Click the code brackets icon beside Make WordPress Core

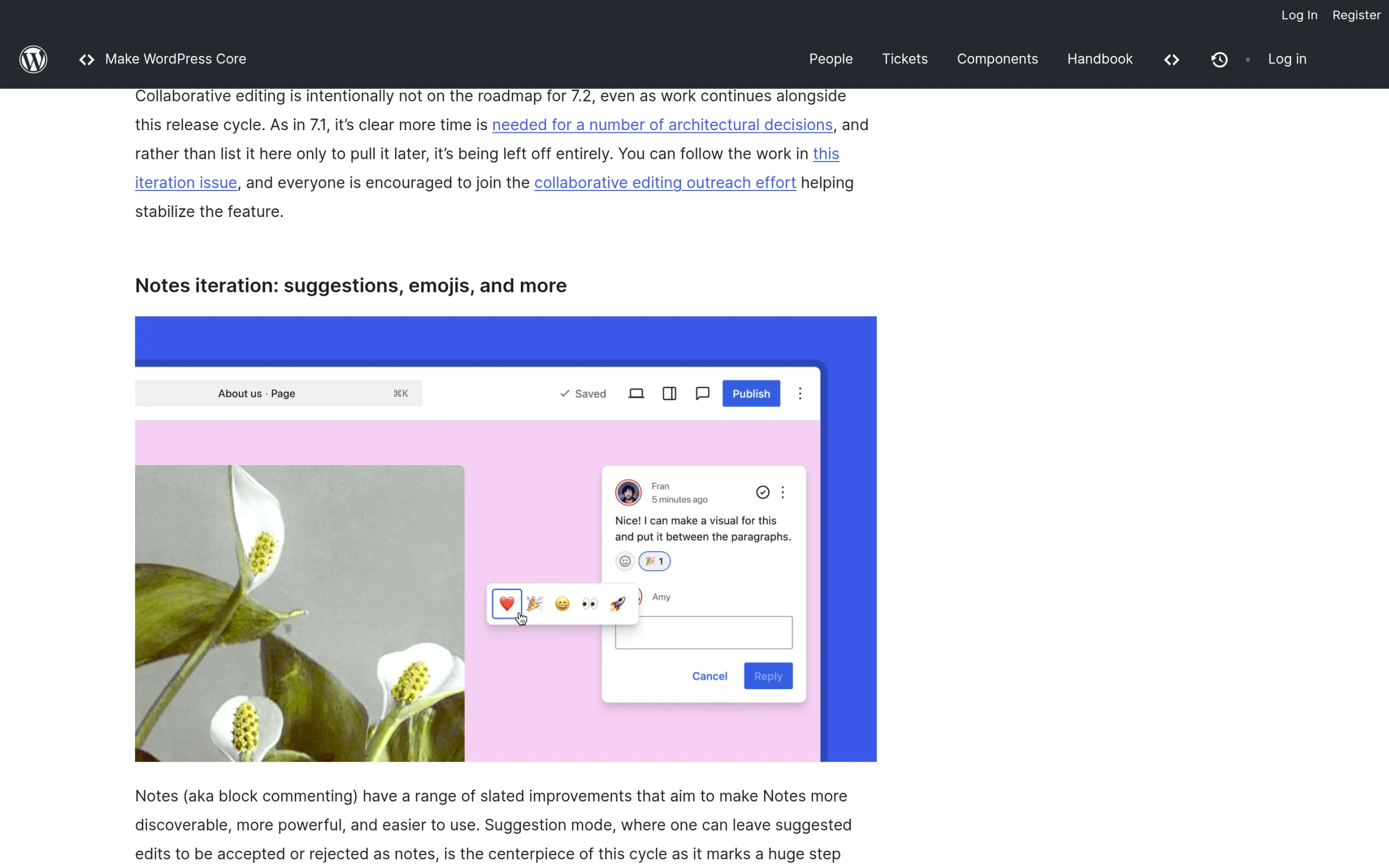pyautogui.click(x=87, y=59)
